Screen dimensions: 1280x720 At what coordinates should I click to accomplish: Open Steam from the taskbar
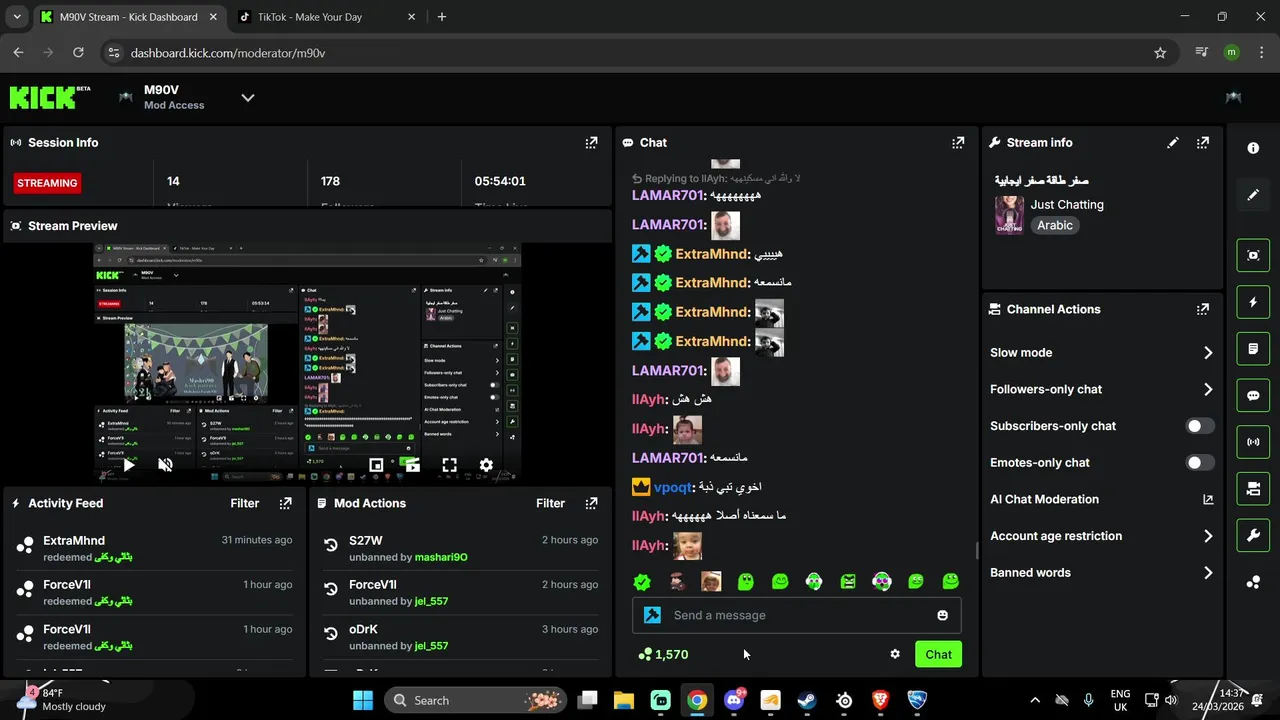807,700
